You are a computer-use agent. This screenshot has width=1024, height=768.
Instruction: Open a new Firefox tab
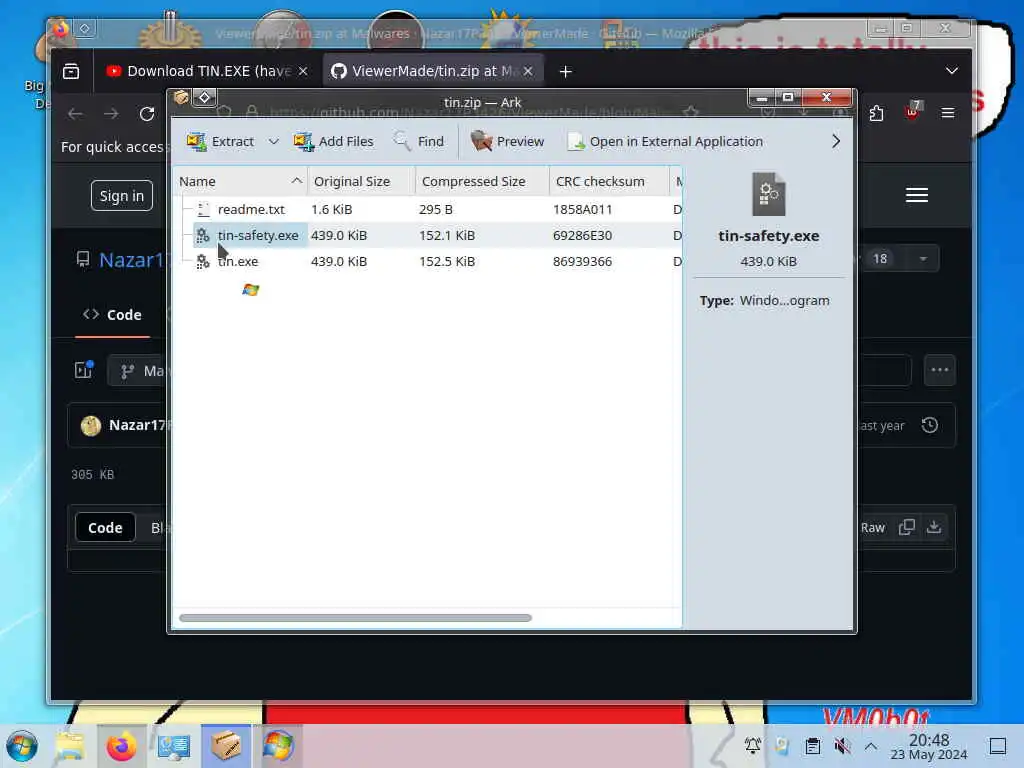[x=566, y=72]
